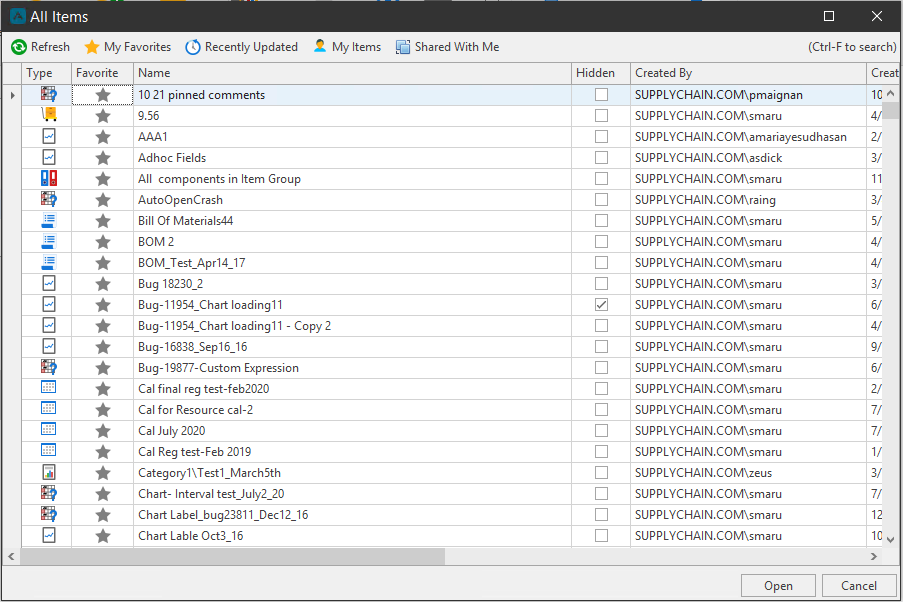This screenshot has width=903, height=602.
Task: Toggle favorite star for Chart Label_bug23811_Dec12_16
Action: pyautogui.click(x=103, y=515)
